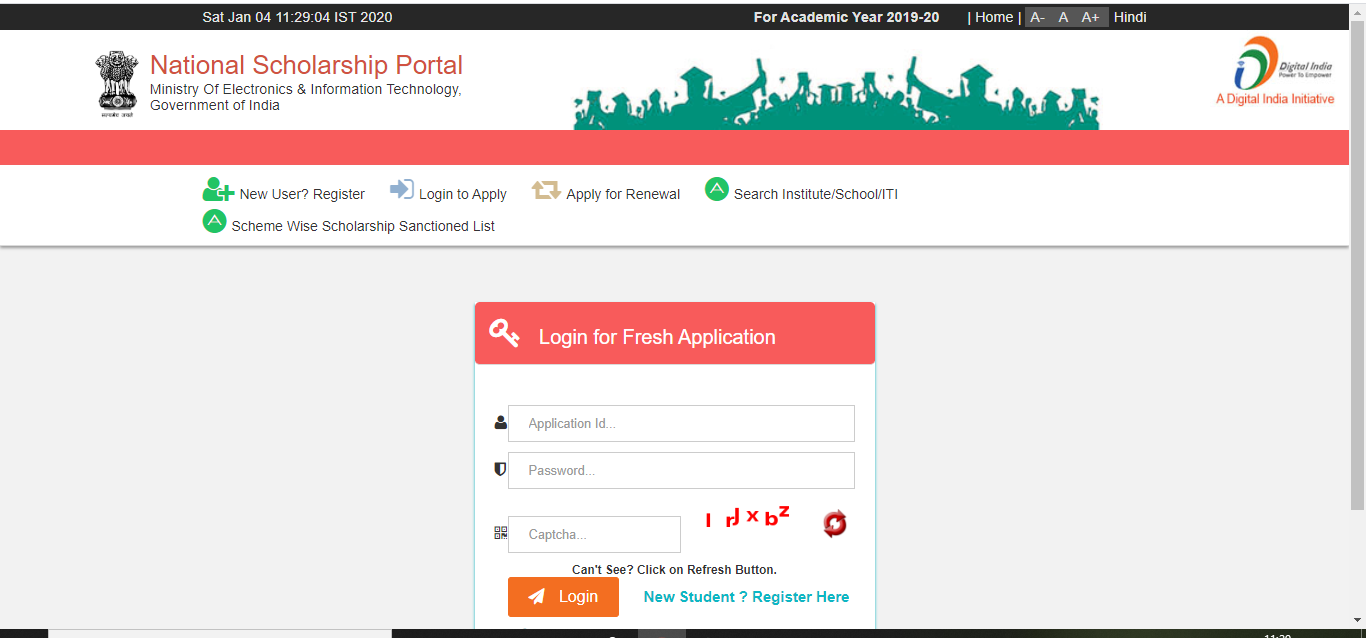
Task: Open Scheme Wise Scholarship Sanctioned List
Action: click(x=363, y=226)
